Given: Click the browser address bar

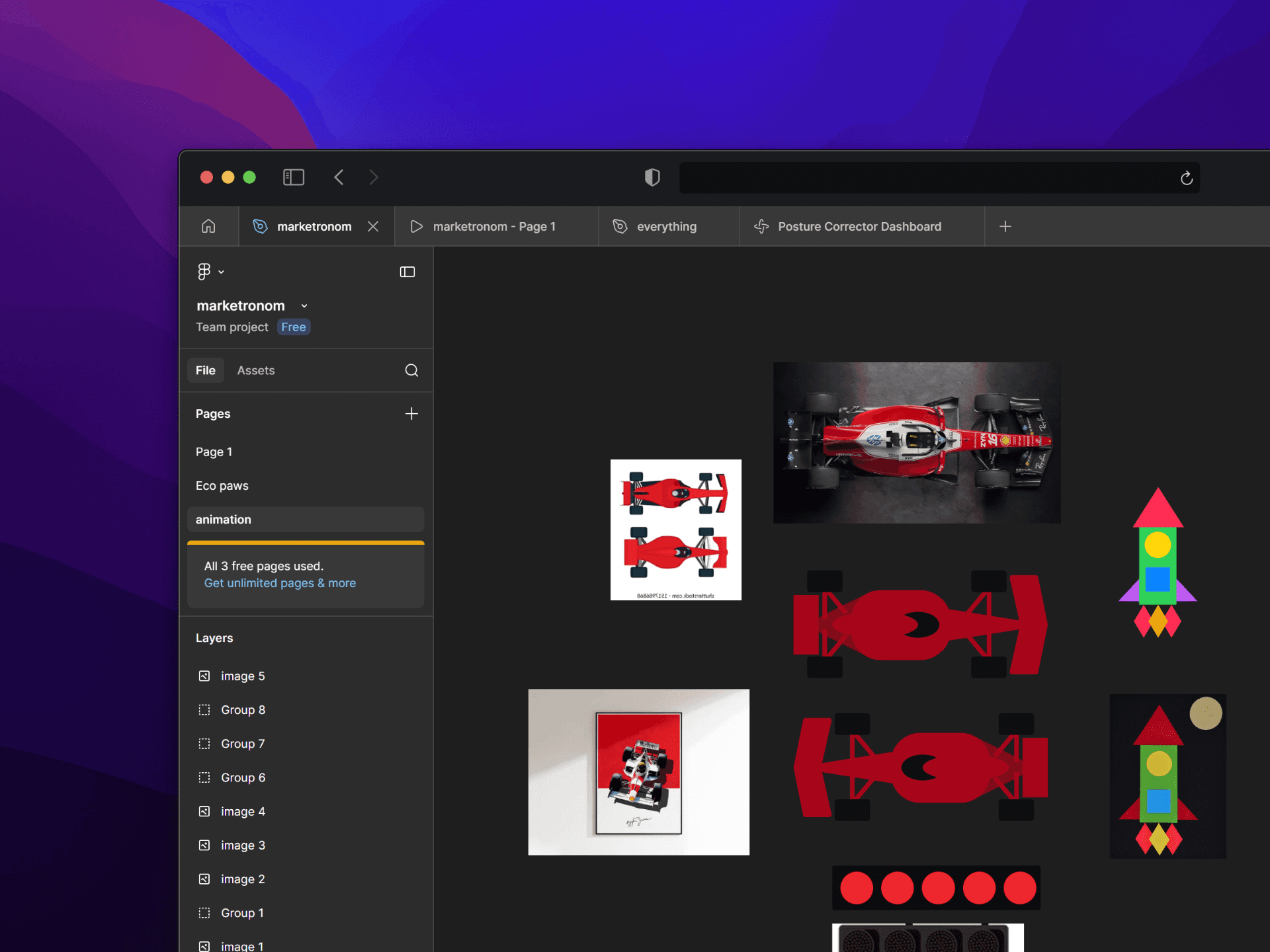Looking at the screenshot, I should (939, 178).
